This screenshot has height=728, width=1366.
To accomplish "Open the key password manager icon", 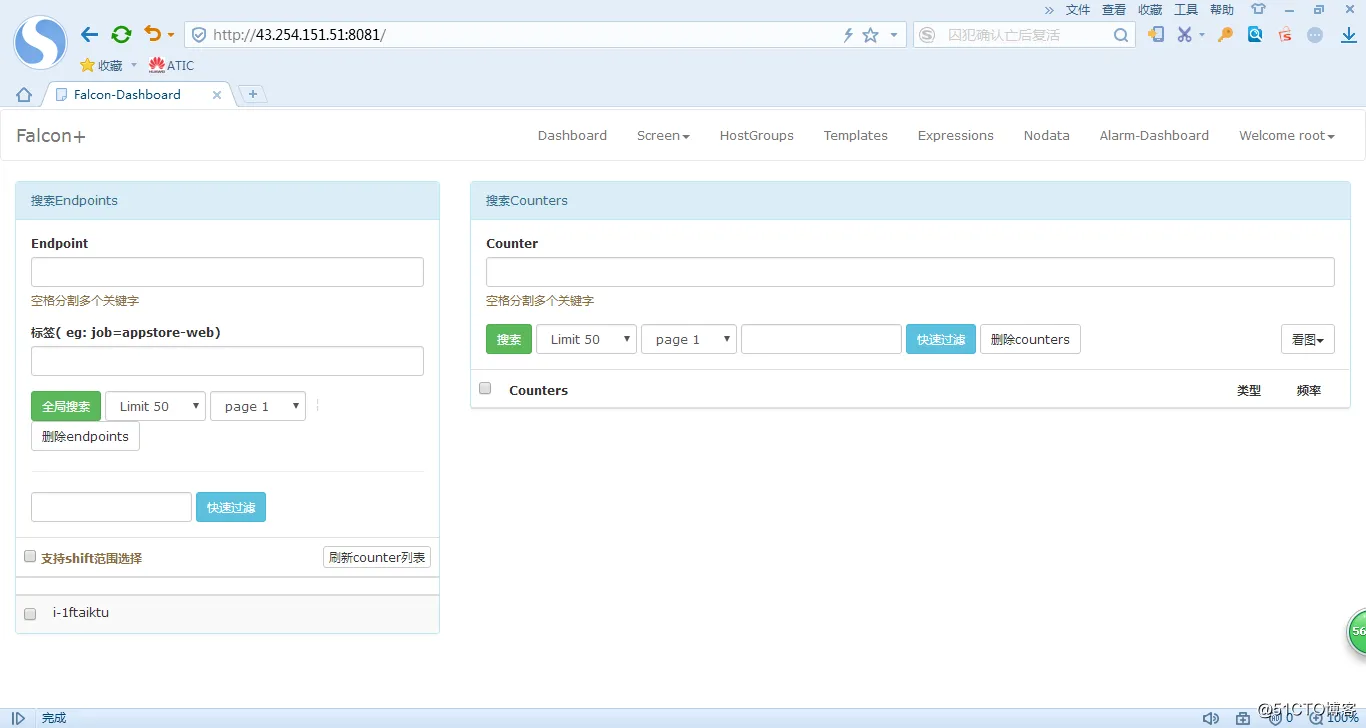I will coord(1225,34).
